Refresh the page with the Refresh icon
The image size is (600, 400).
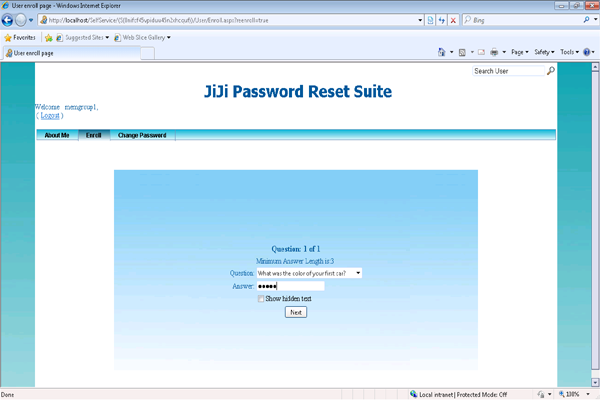[442, 20]
